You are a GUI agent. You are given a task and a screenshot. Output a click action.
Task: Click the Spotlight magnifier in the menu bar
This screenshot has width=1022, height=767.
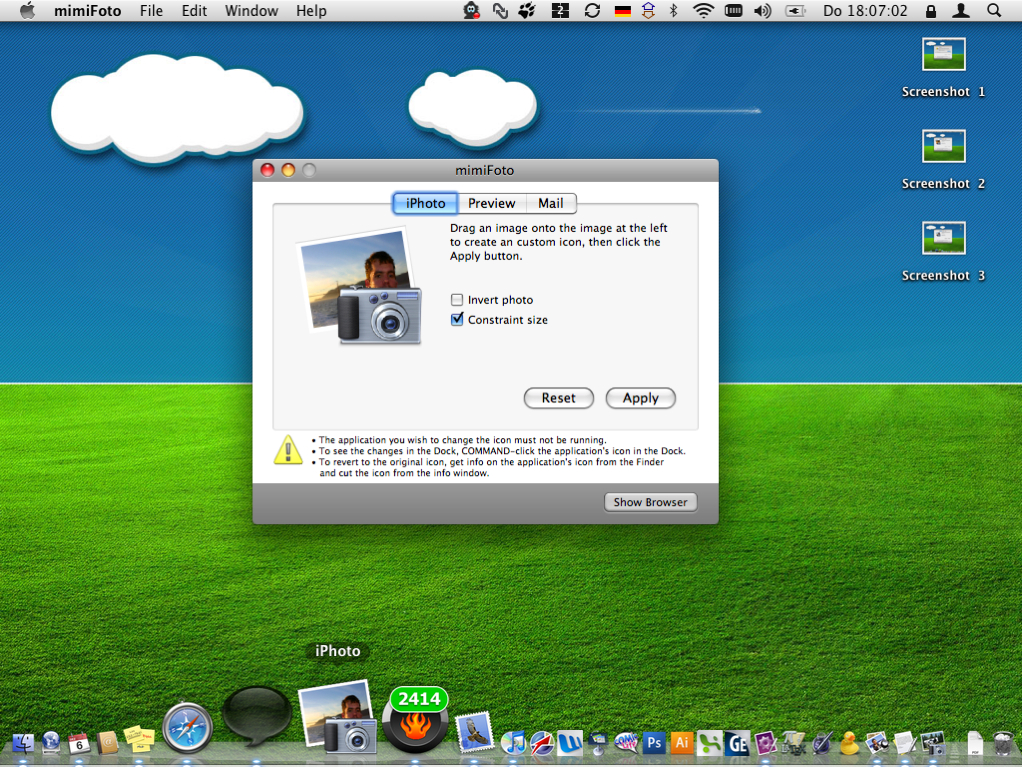click(994, 11)
